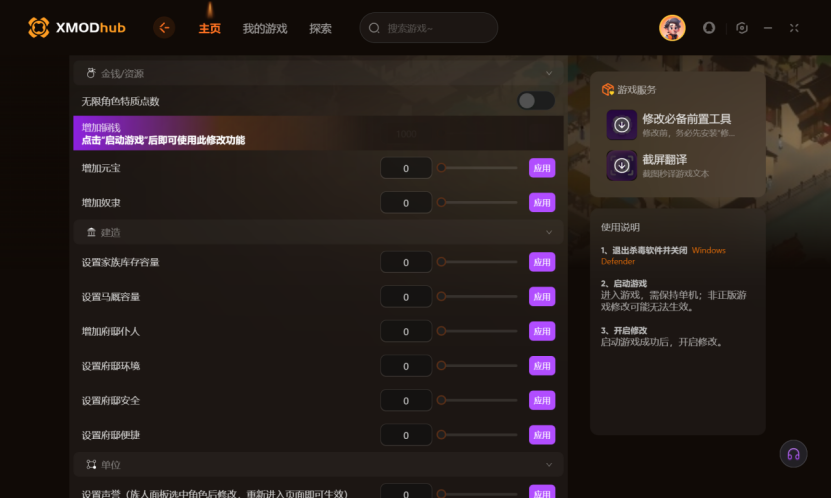Click the 设置家族库存容量 number field

pos(406,262)
